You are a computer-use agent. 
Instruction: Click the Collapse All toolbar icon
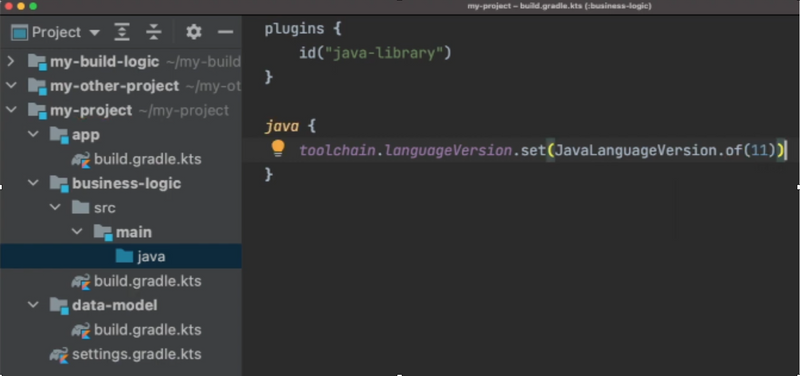153,32
